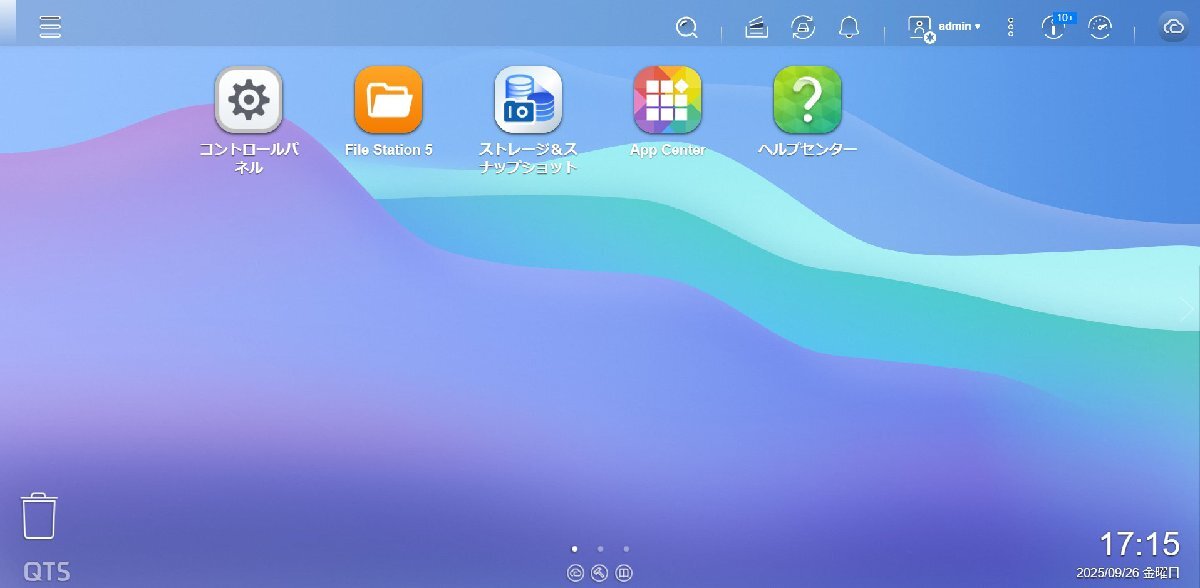Click the bottom feedback book circle icon
The height and width of the screenshot is (588, 1200).
(625, 573)
